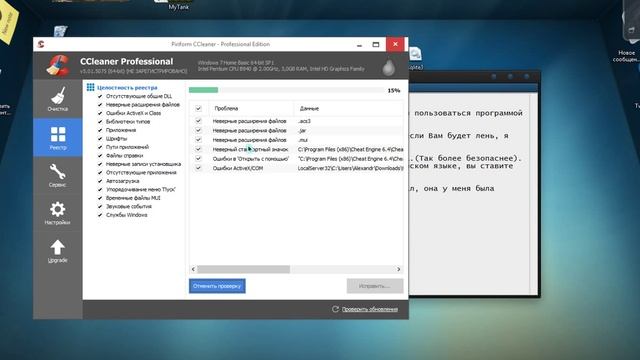The height and width of the screenshot is (360, 640).
Task: Uncheck the .mui result row checkbox
Action: click(198, 140)
